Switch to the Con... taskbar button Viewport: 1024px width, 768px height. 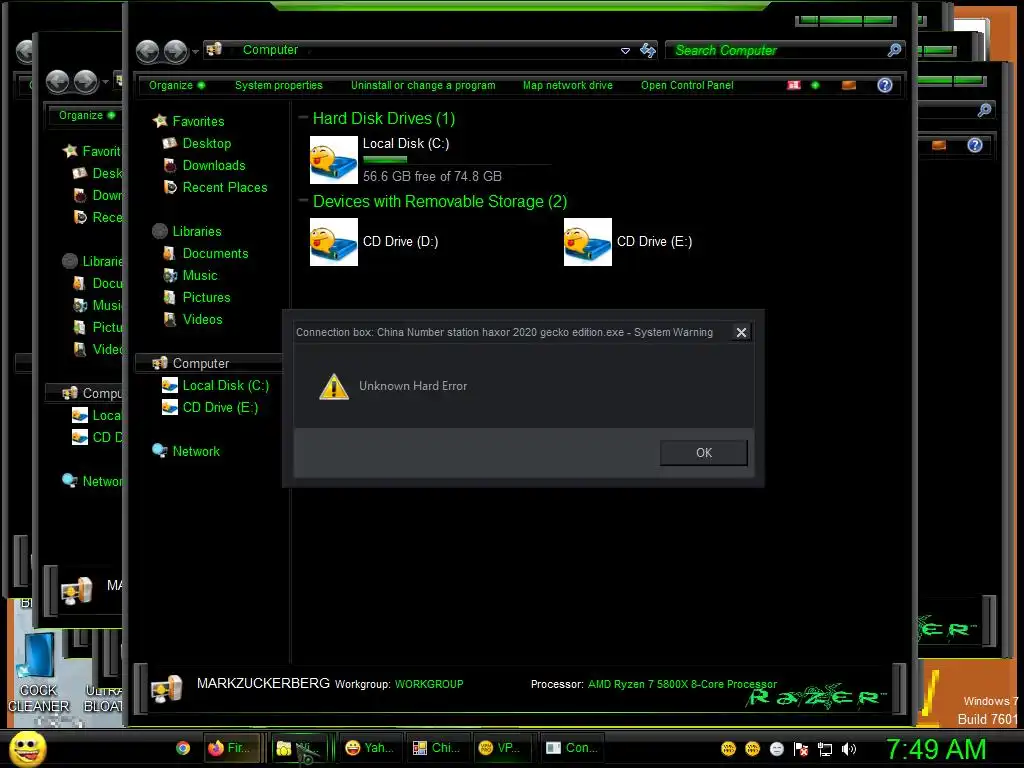point(572,748)
